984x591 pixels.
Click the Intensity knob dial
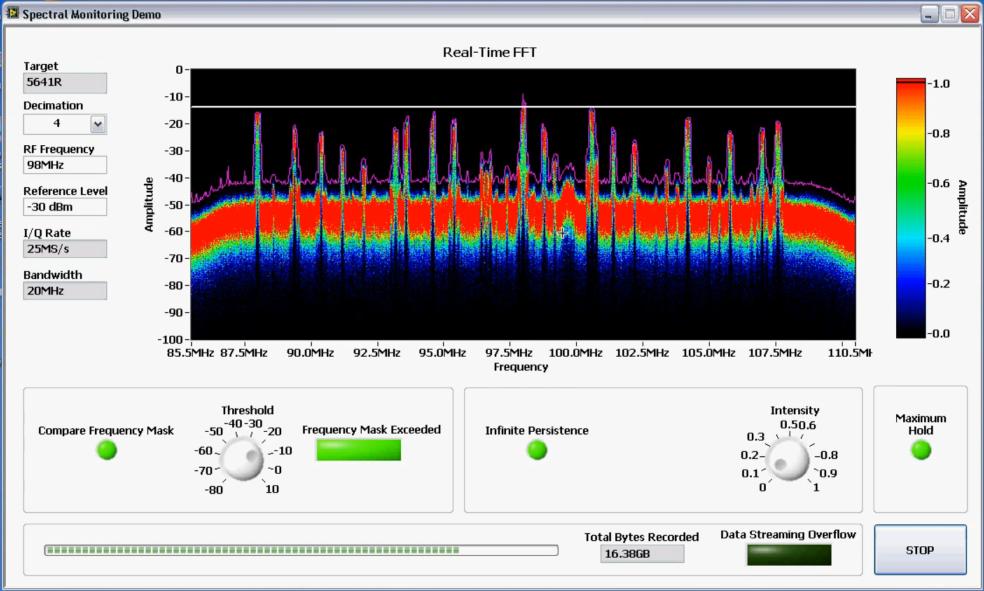click(x=789, y=460)
